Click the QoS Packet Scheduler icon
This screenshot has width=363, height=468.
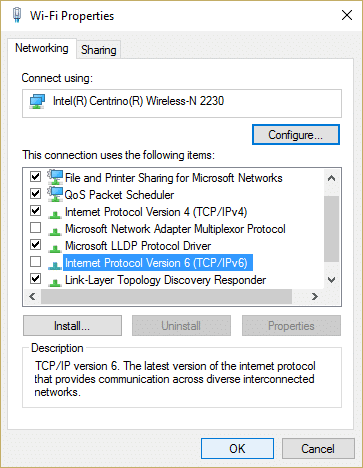click(x=55, y=194)
